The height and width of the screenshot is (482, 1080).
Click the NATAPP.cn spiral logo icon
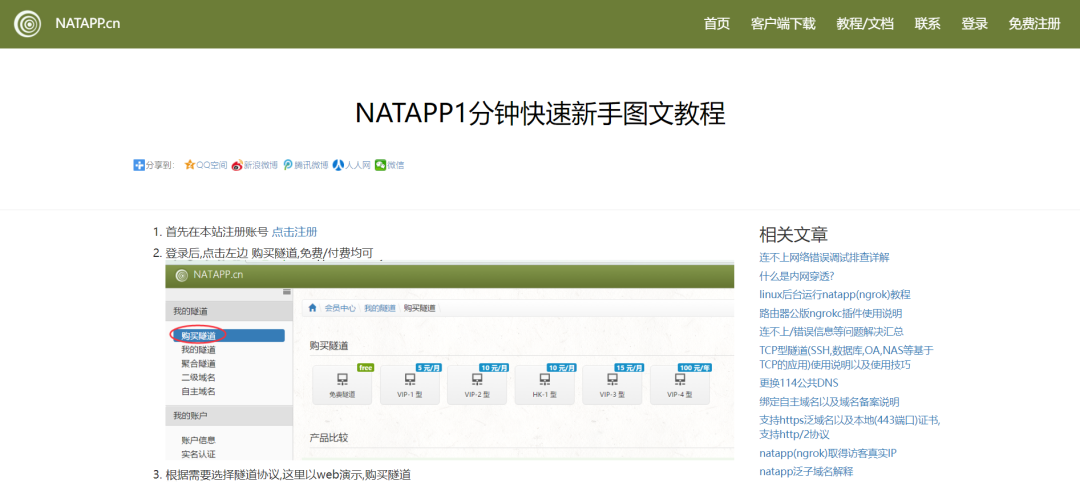click(x=28, y=23)
